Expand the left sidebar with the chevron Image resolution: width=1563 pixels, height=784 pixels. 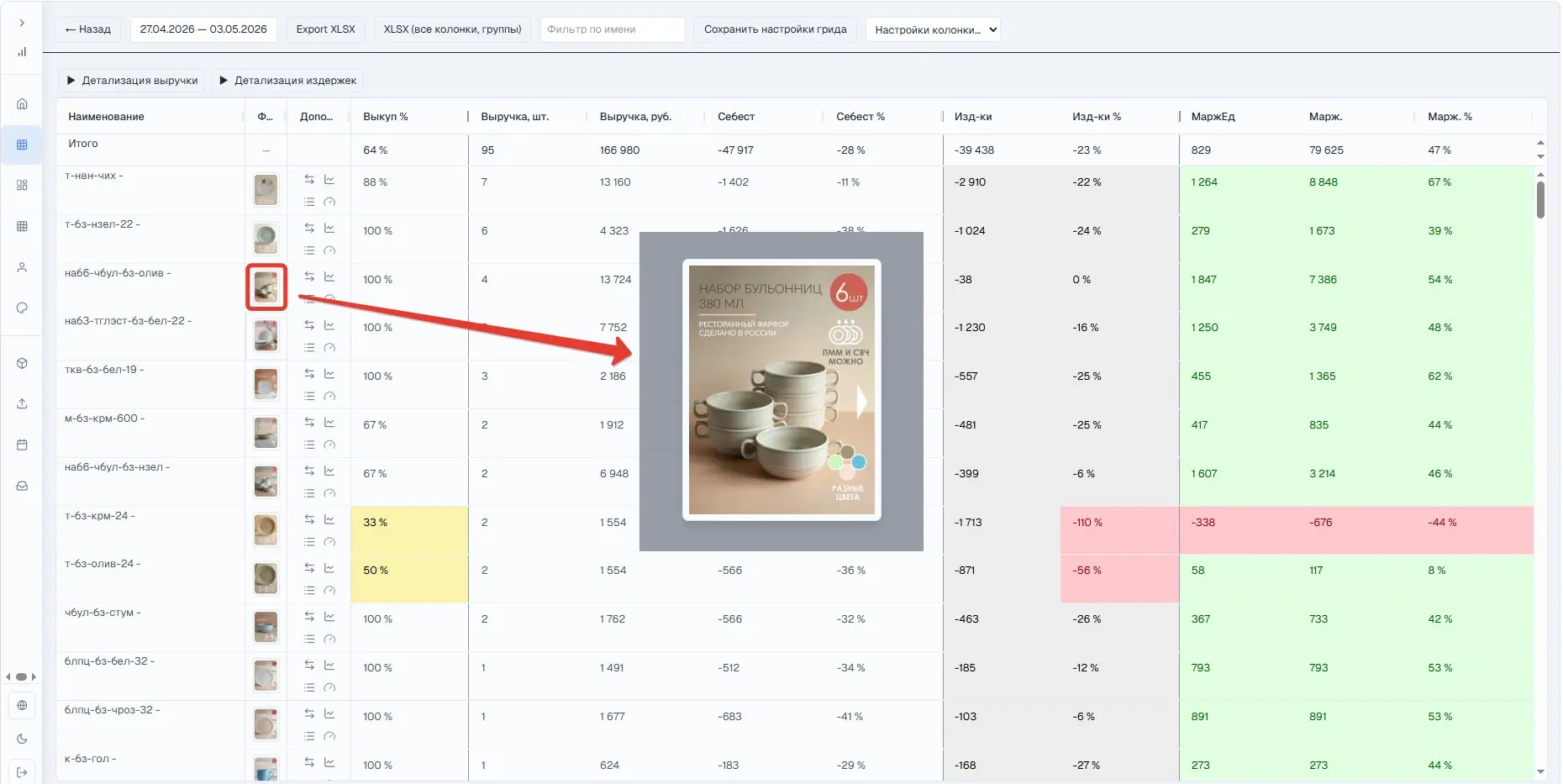click(x=22, y=23)
